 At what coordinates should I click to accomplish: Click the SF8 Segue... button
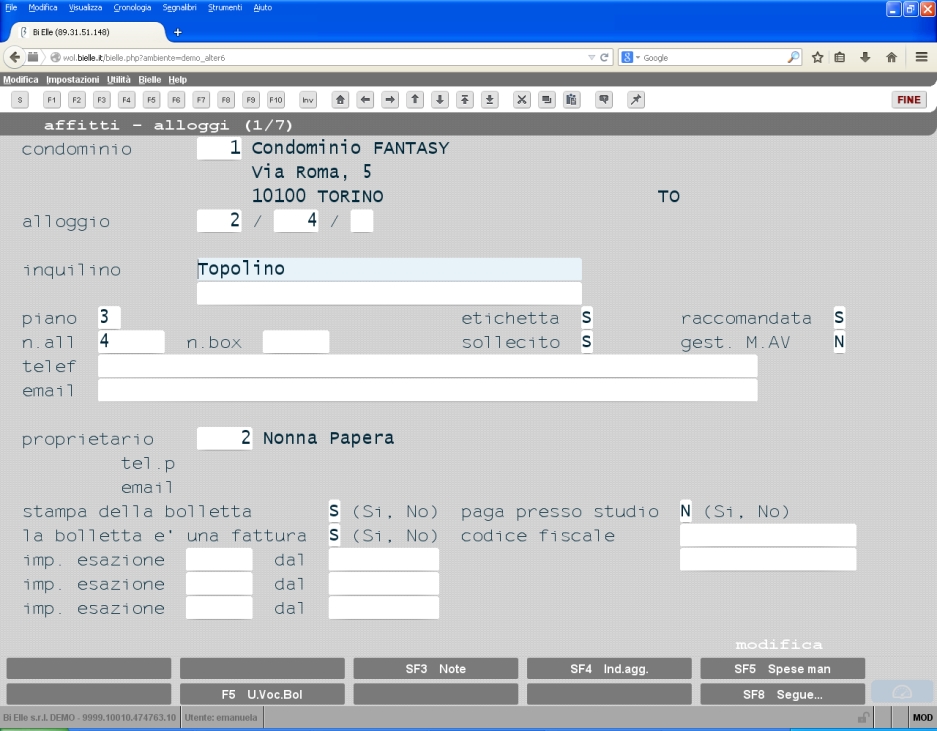point(782,695)
